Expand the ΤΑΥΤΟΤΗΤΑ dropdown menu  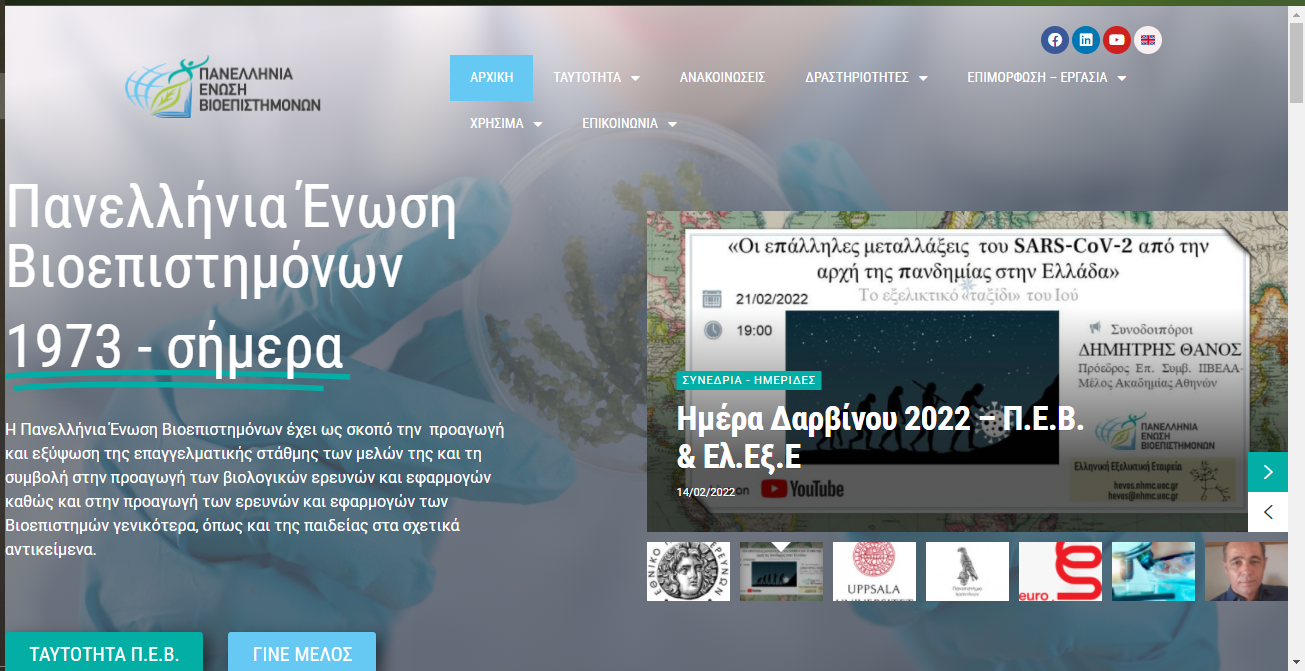596,78
